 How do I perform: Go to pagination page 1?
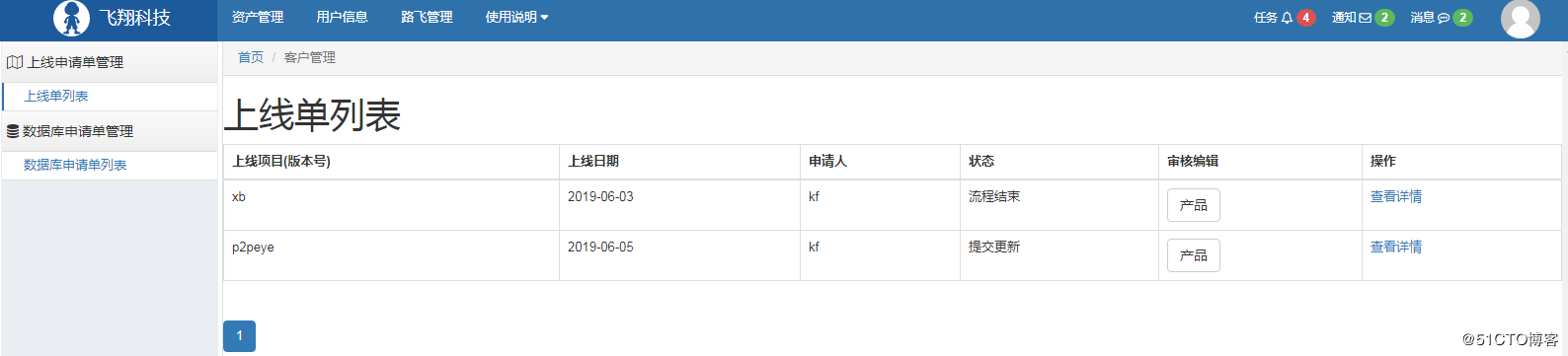(239, 336)
